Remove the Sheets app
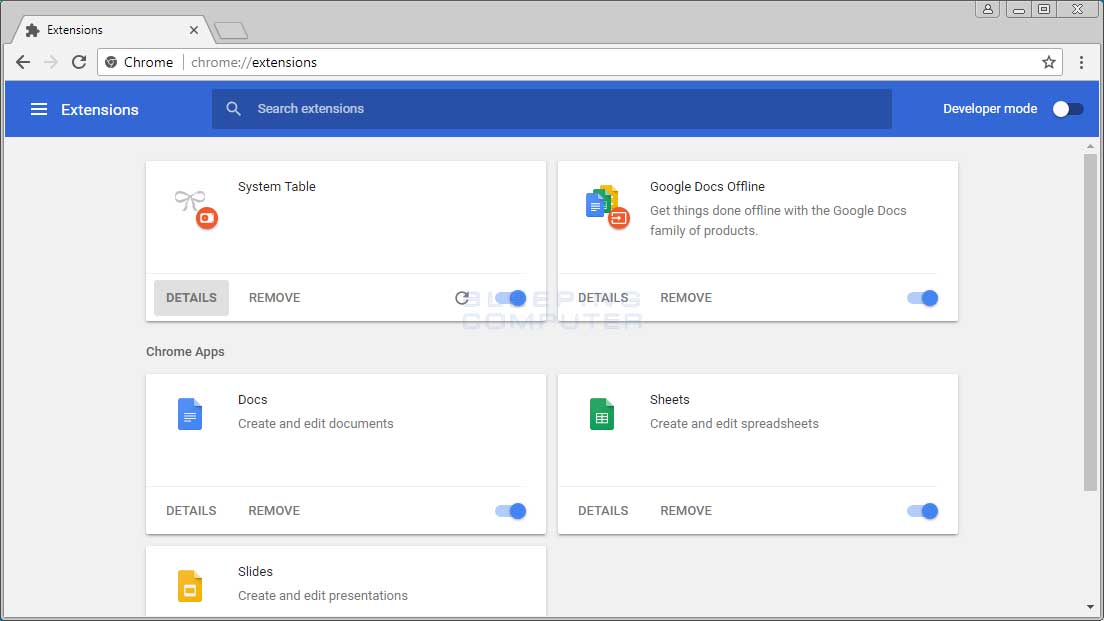This screenshot has height=621, width=1104. tap(686, 511)
